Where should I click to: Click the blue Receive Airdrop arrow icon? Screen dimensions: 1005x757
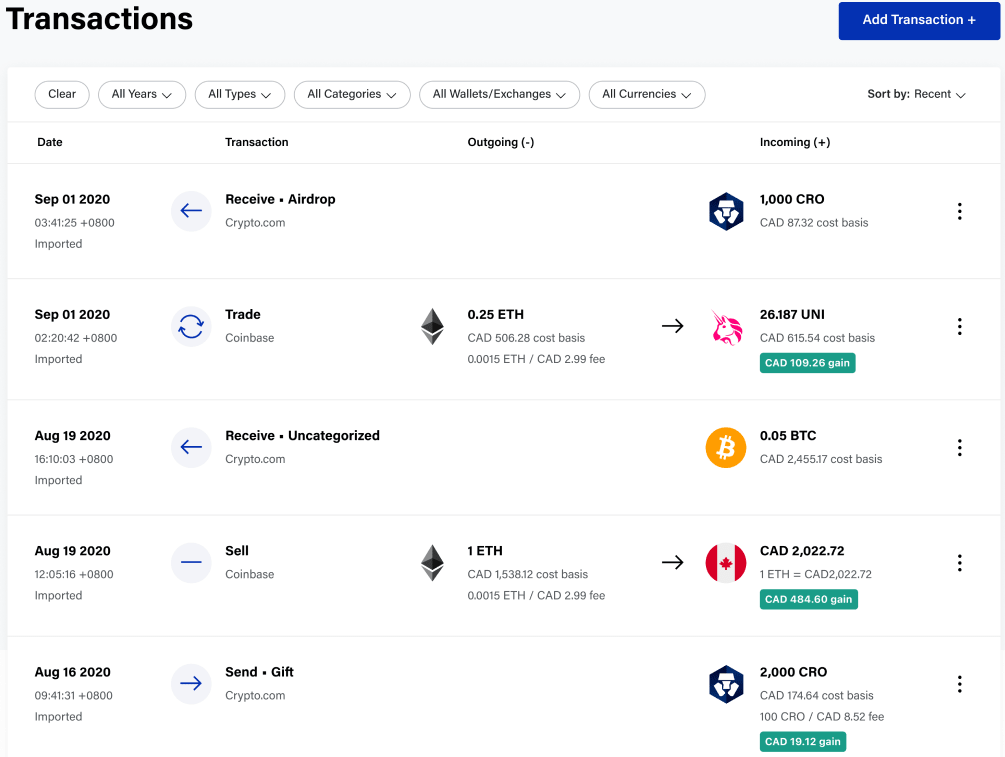(x=191, y=211)
